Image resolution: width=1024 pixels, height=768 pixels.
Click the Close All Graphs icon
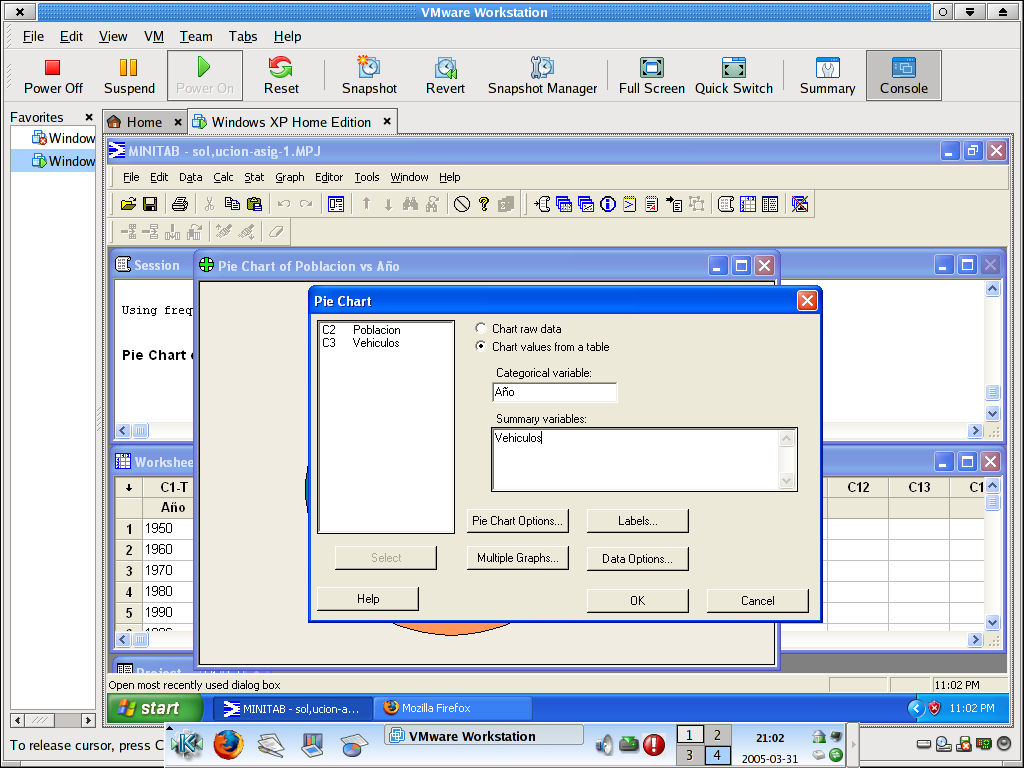pos(799,204)
